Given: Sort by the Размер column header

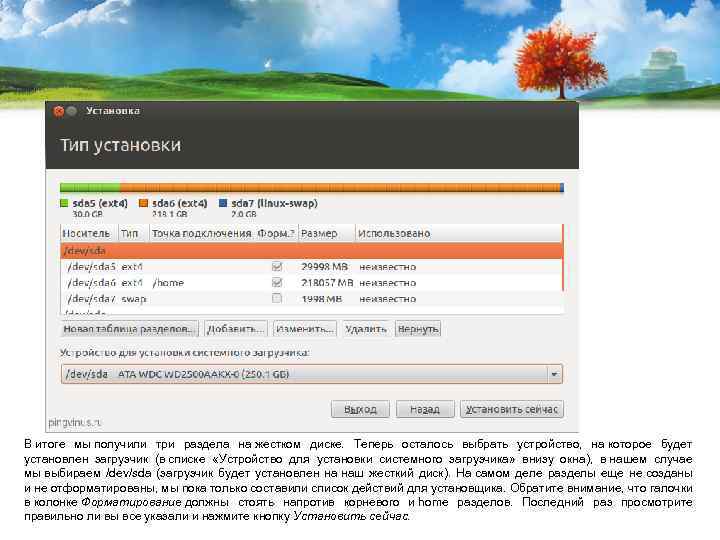Looking at the screenshot, I should [326, 233].
